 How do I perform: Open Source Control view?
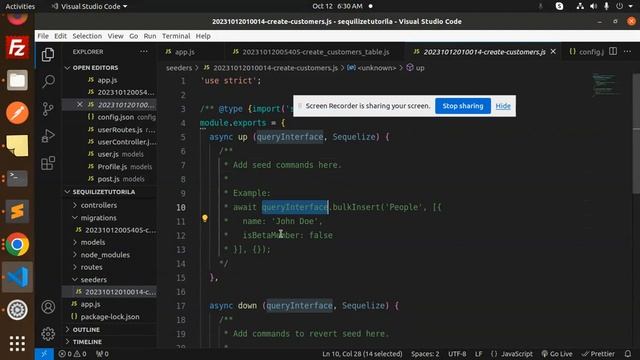click(48, 109)
